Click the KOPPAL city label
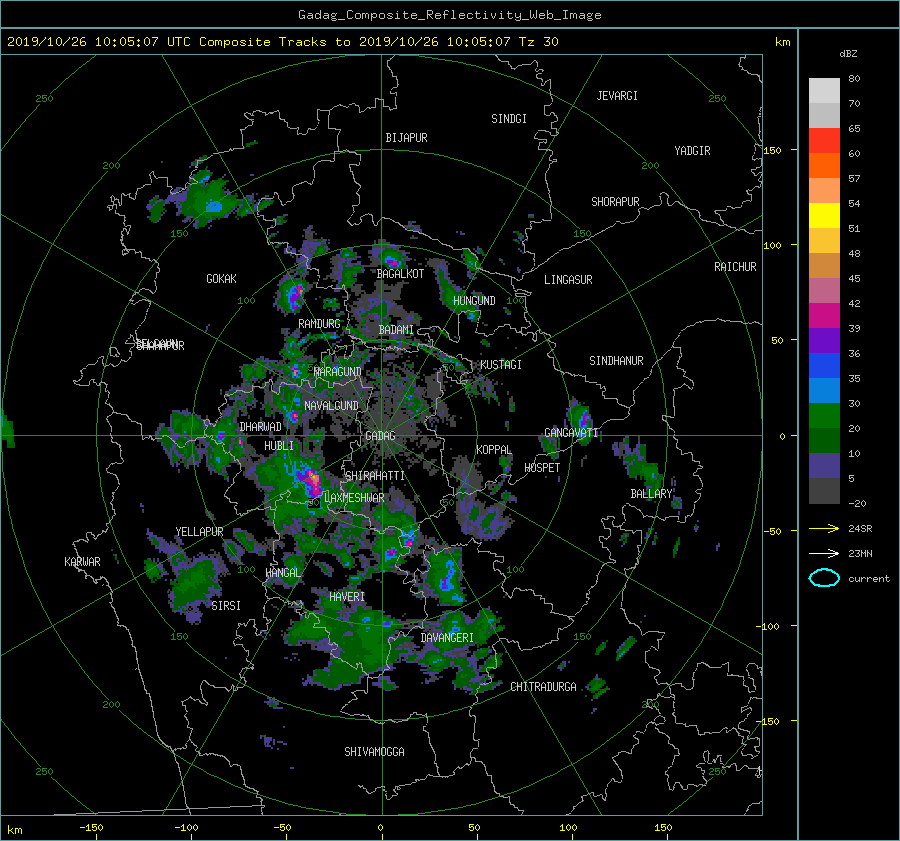Screen dimensions: 900x841 (494, 449)
